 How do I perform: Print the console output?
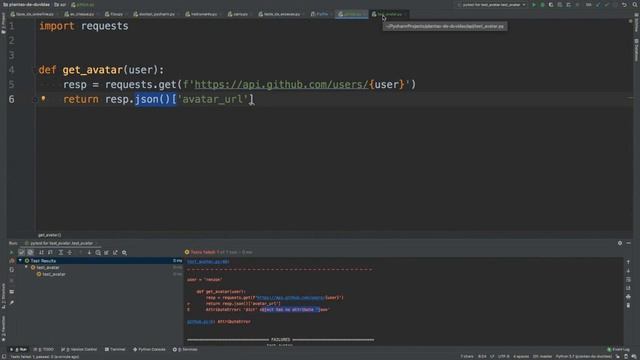(628, 297)
